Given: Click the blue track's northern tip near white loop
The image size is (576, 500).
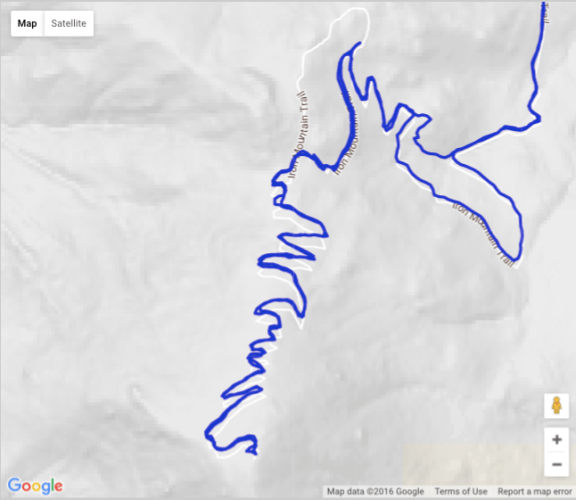Looking at the screenshot, I should click(x=359, y=43).
